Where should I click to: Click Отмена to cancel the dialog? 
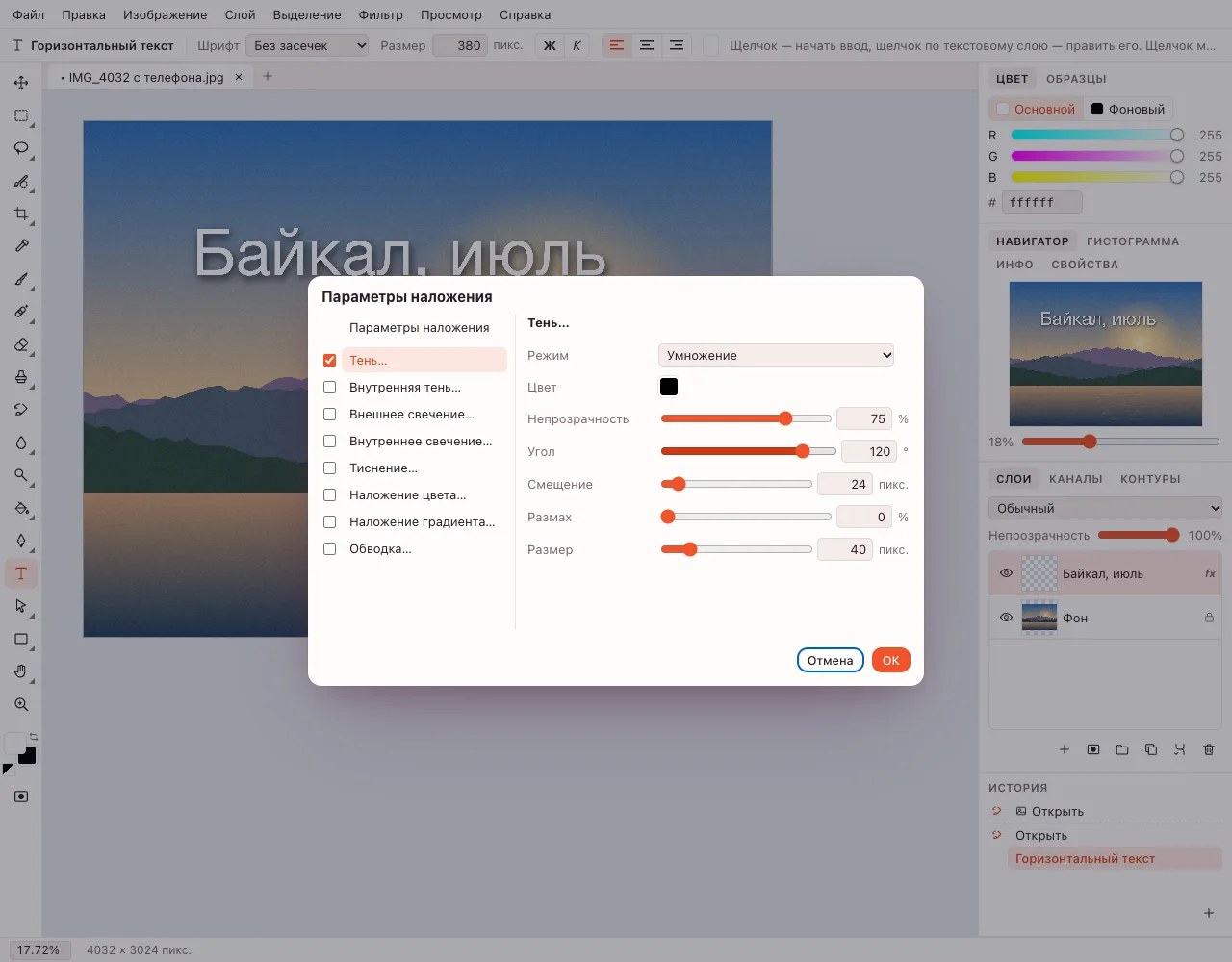coord(831,660)
